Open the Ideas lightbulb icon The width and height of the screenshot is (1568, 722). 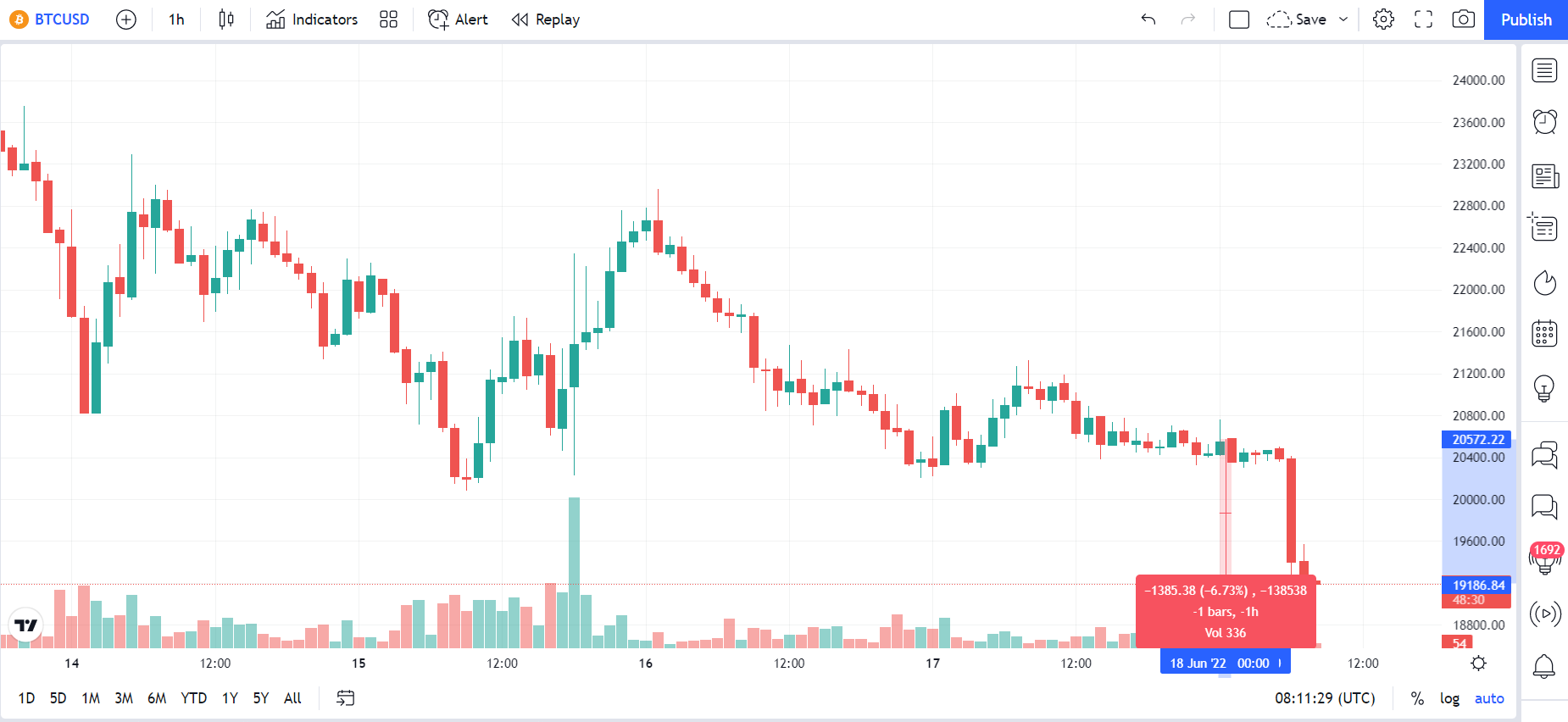[x=1544, y=388]
